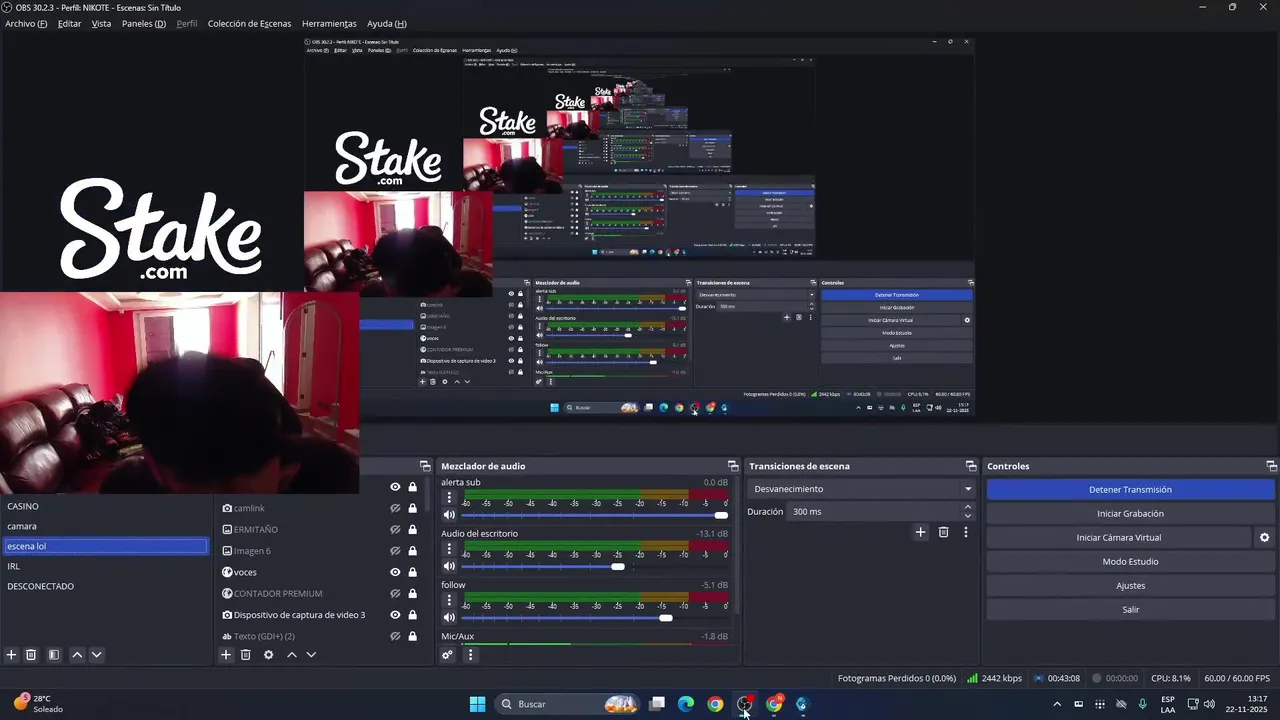
Task: Open the Colección de Escenas menu
Action: pyautogui.click(x=249, y=23)
